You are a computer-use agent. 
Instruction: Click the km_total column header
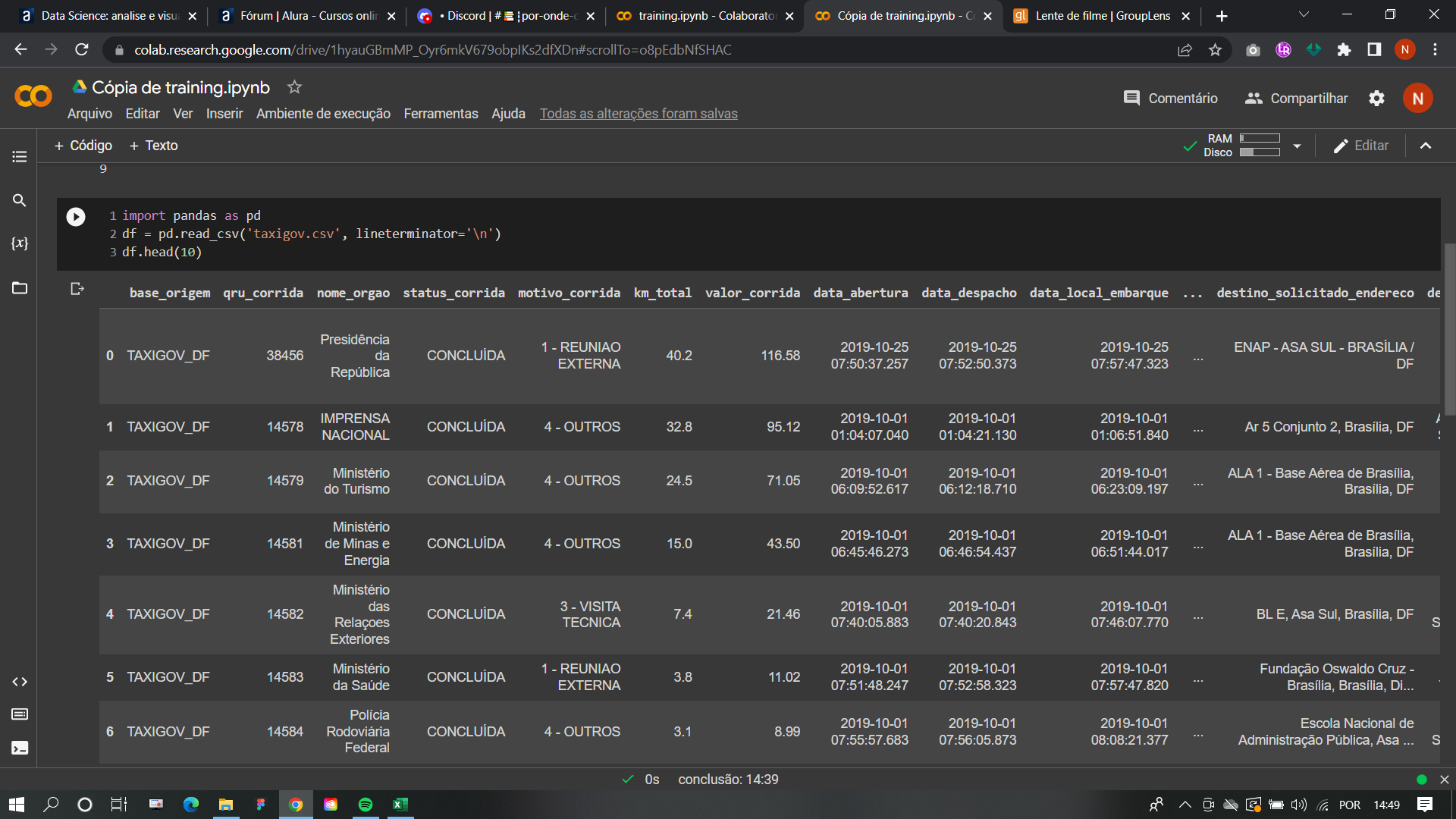click(x=662, y=293)
